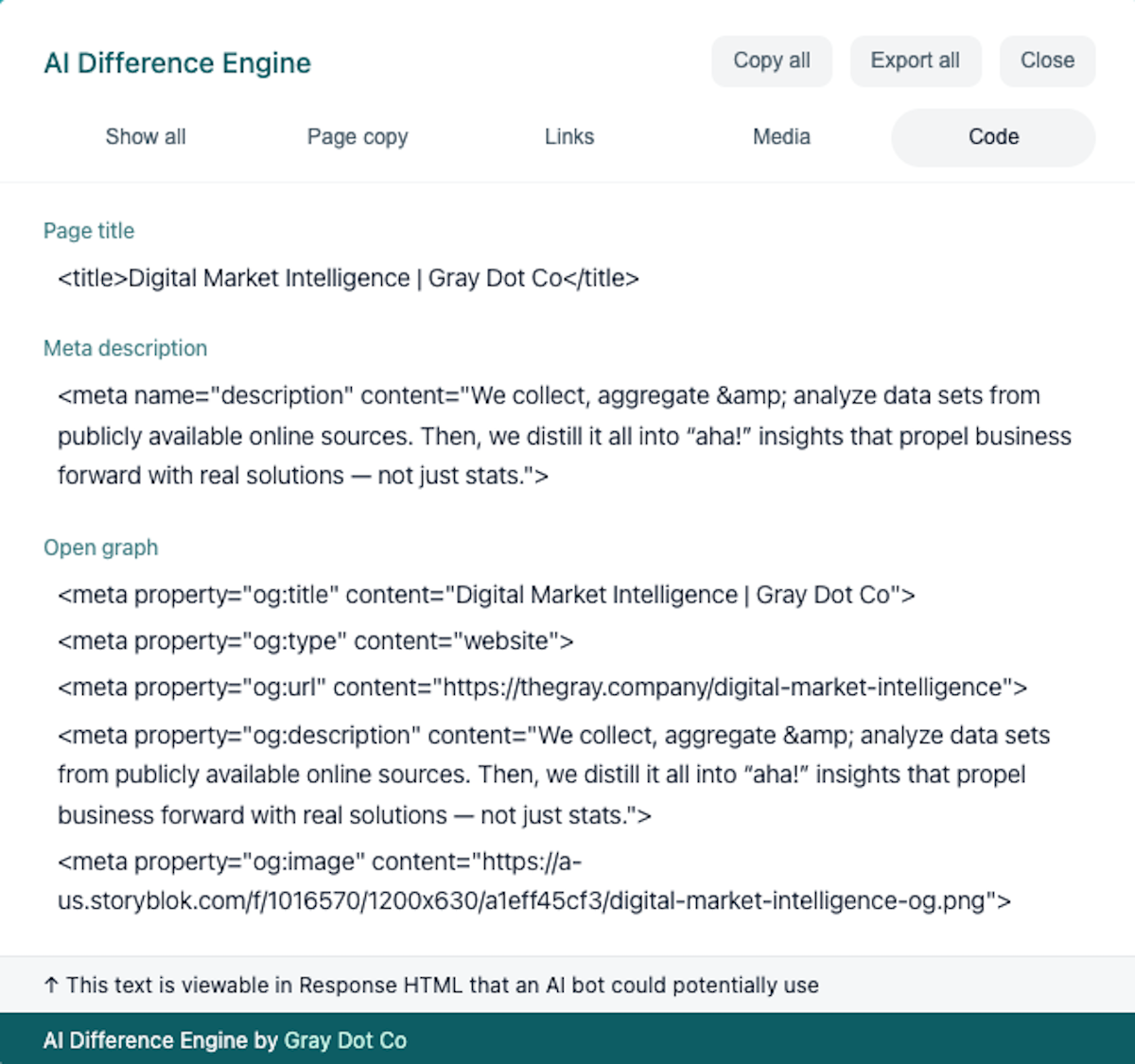Select the Links tab
The width and height of the screenshot is (1135, 1064).
(568, 137)
